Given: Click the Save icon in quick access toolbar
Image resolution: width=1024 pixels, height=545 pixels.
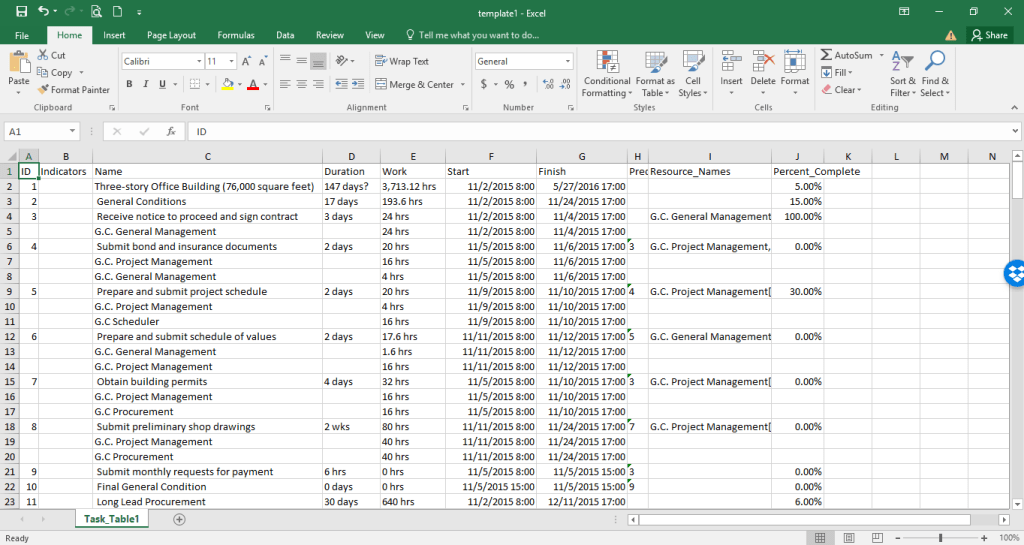Looking at the screenshot, I should [22, 12].
